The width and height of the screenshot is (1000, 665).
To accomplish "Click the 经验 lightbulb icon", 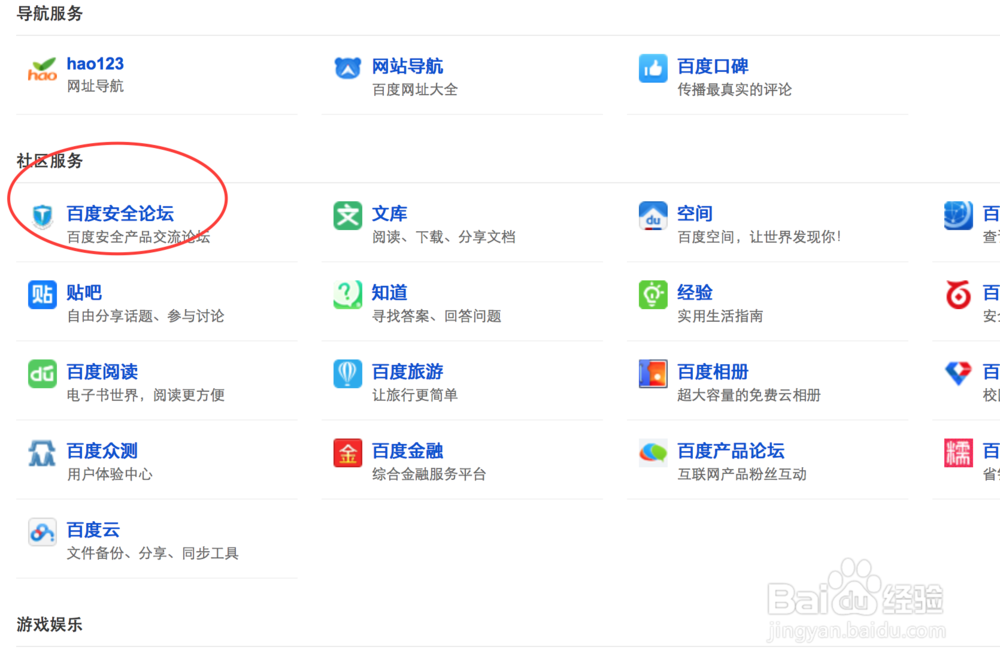I will click(653, 295).
